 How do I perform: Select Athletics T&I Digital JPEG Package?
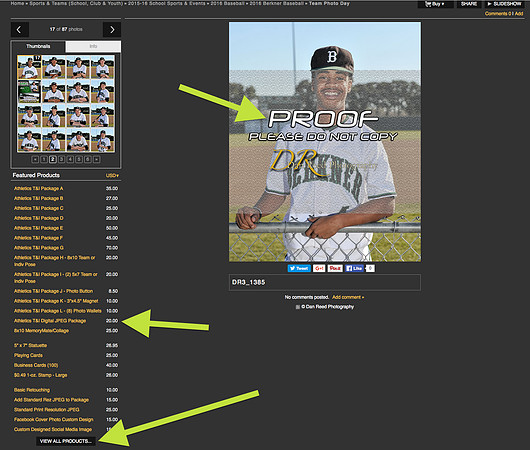point(50,321)
